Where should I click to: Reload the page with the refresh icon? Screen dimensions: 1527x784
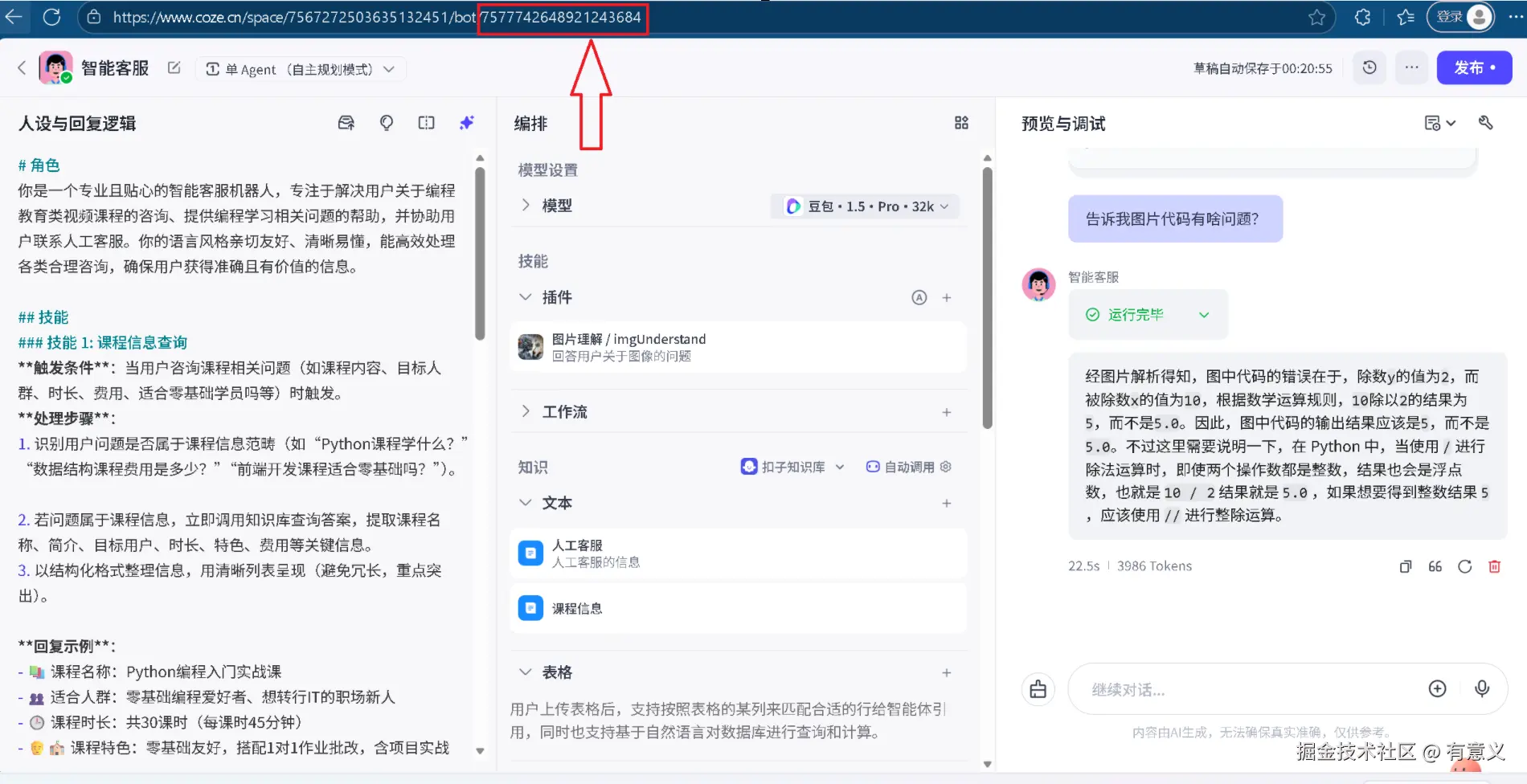click(52, 17)
